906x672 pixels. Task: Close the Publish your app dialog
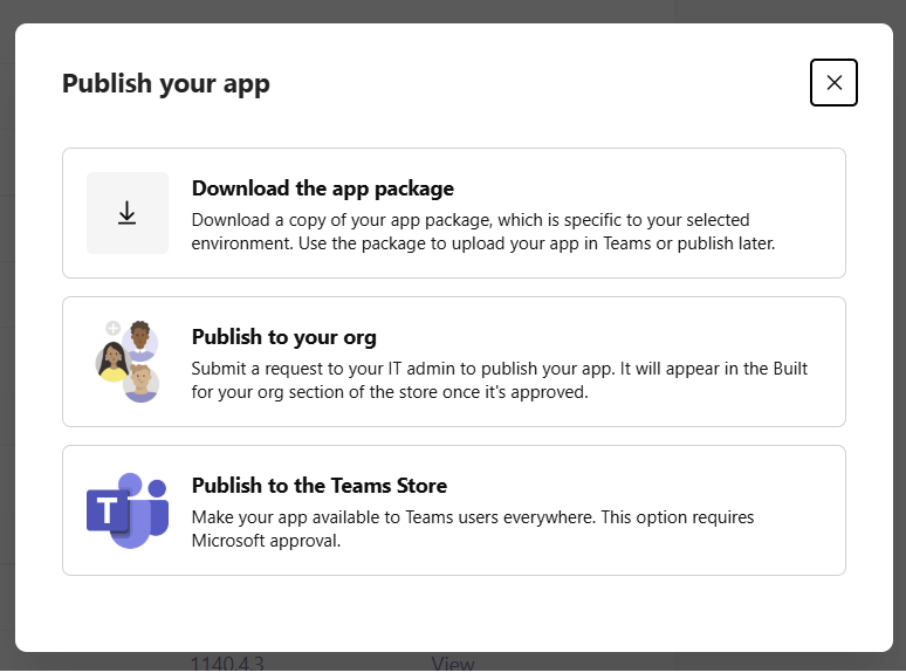pos(833,83)
